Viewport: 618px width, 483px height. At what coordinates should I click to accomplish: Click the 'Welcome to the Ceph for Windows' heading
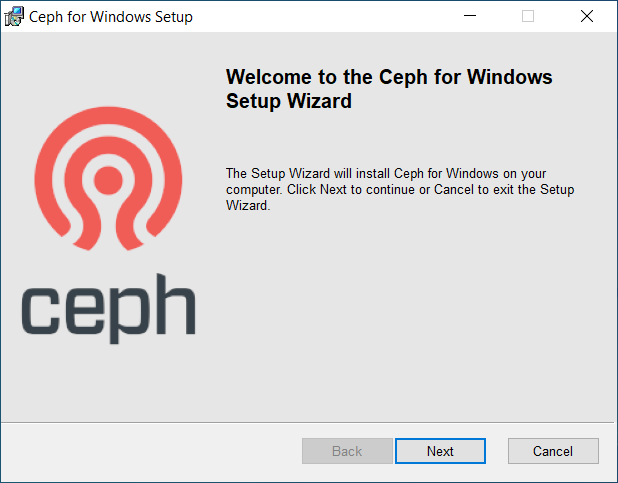(389, 89)
